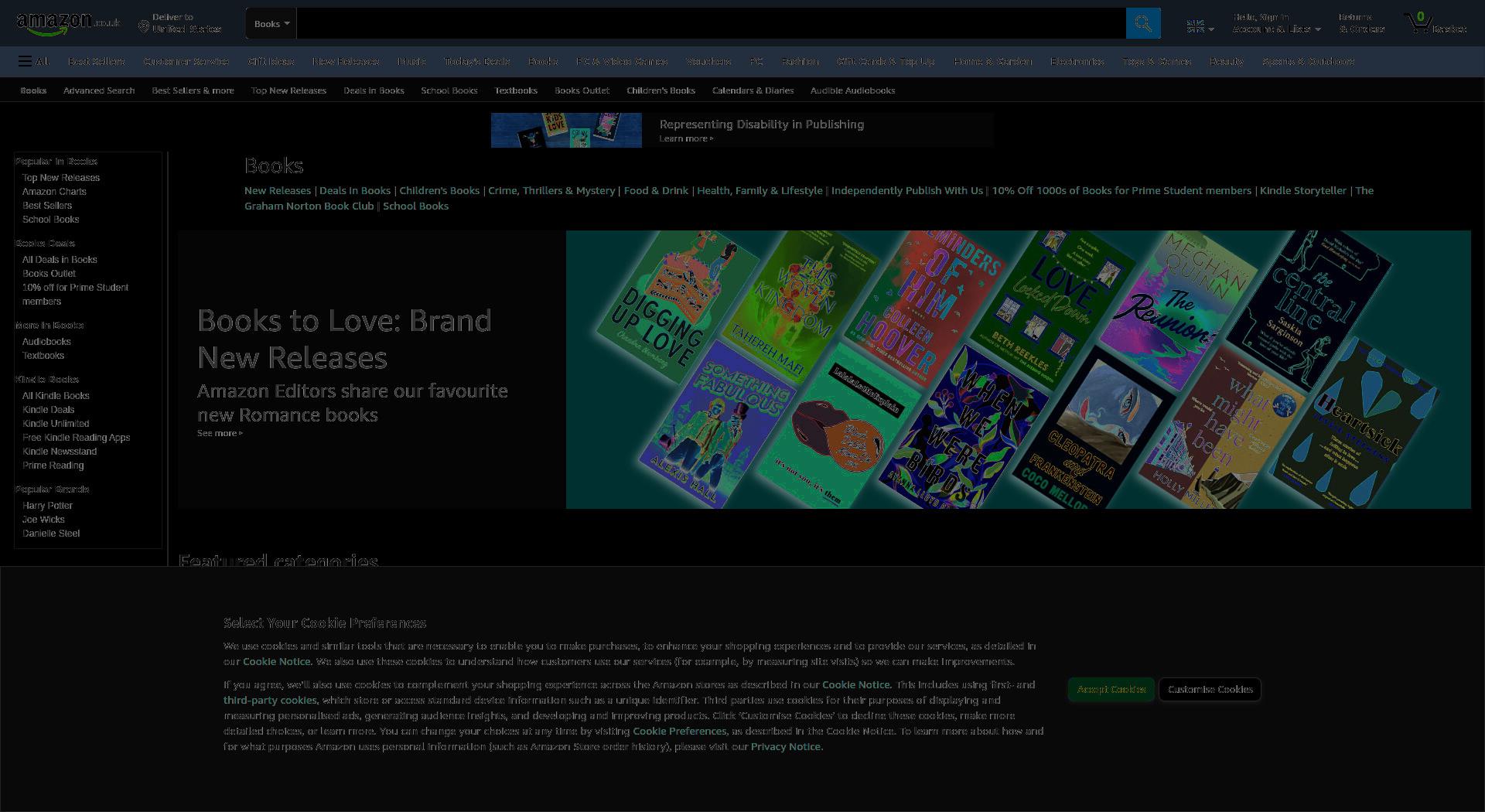The width and height of the screenshot is (1485, 812).
Task: Open Free Kindle Reading Apps link
Action: [x=76, y=438]
